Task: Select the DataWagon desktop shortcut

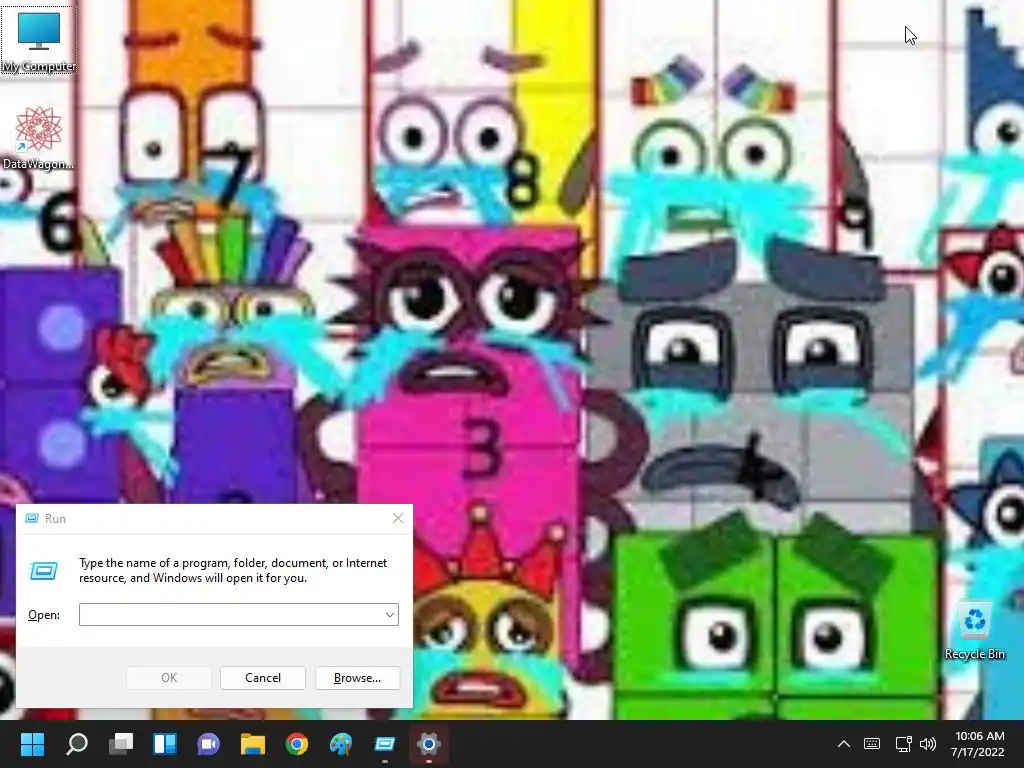Action: 38,138
